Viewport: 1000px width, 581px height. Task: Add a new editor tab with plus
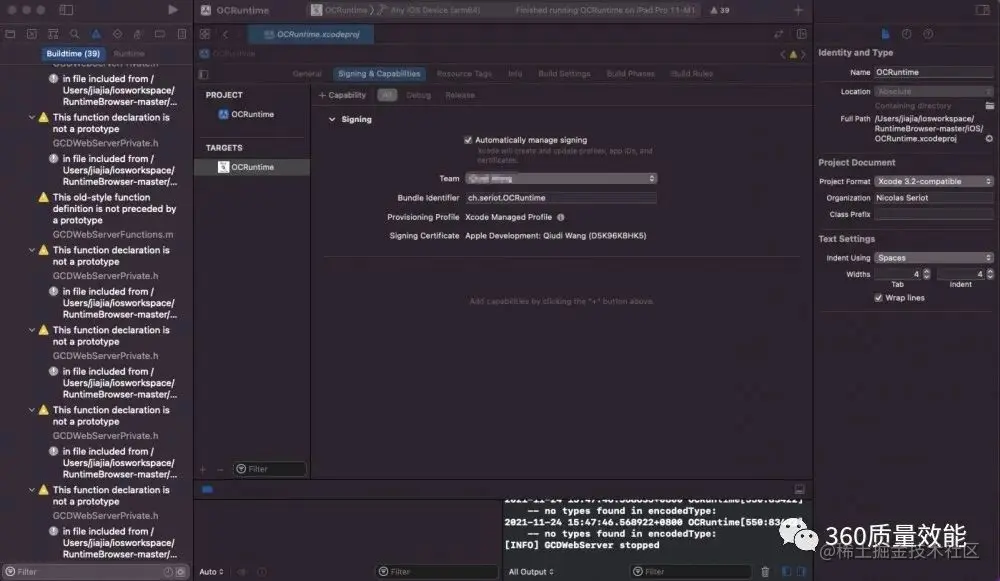pyautogui.click(x=798, y=10)
